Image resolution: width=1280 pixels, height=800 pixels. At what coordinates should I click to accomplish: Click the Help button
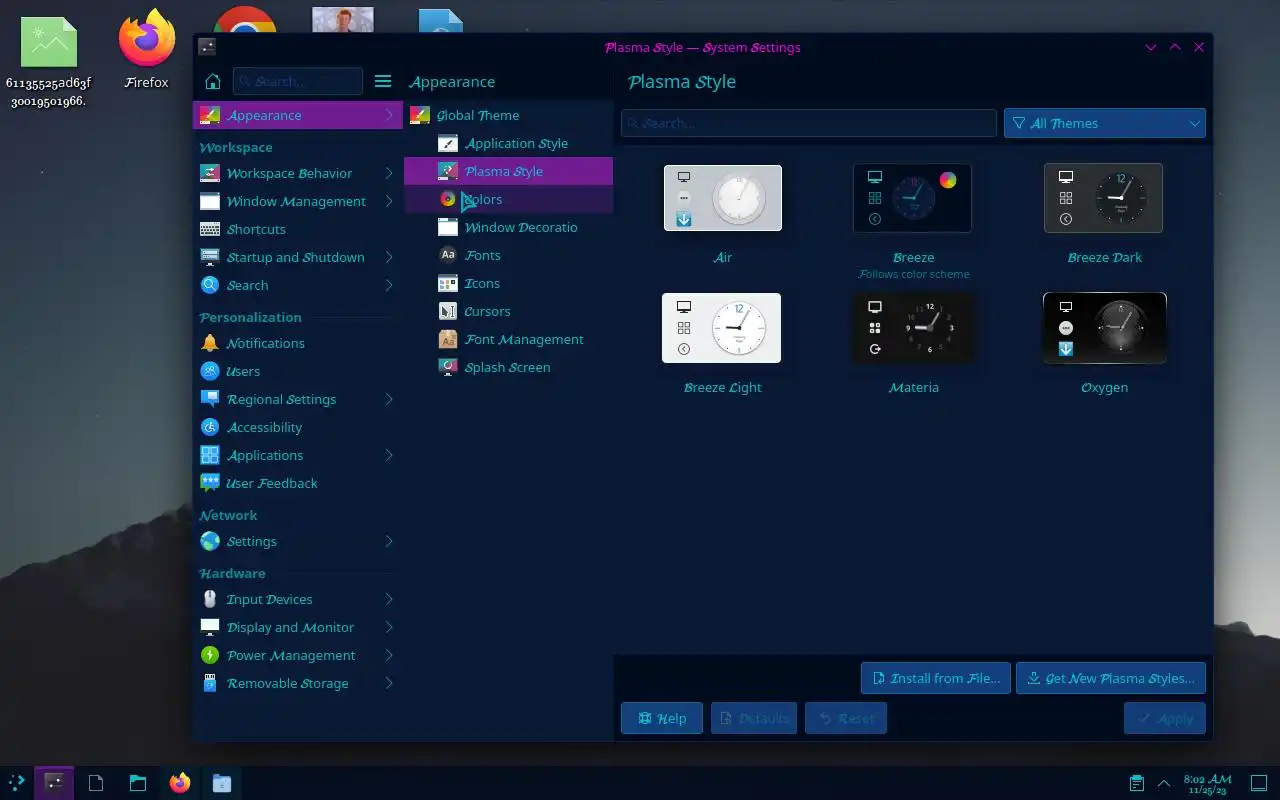coord(662,718)
